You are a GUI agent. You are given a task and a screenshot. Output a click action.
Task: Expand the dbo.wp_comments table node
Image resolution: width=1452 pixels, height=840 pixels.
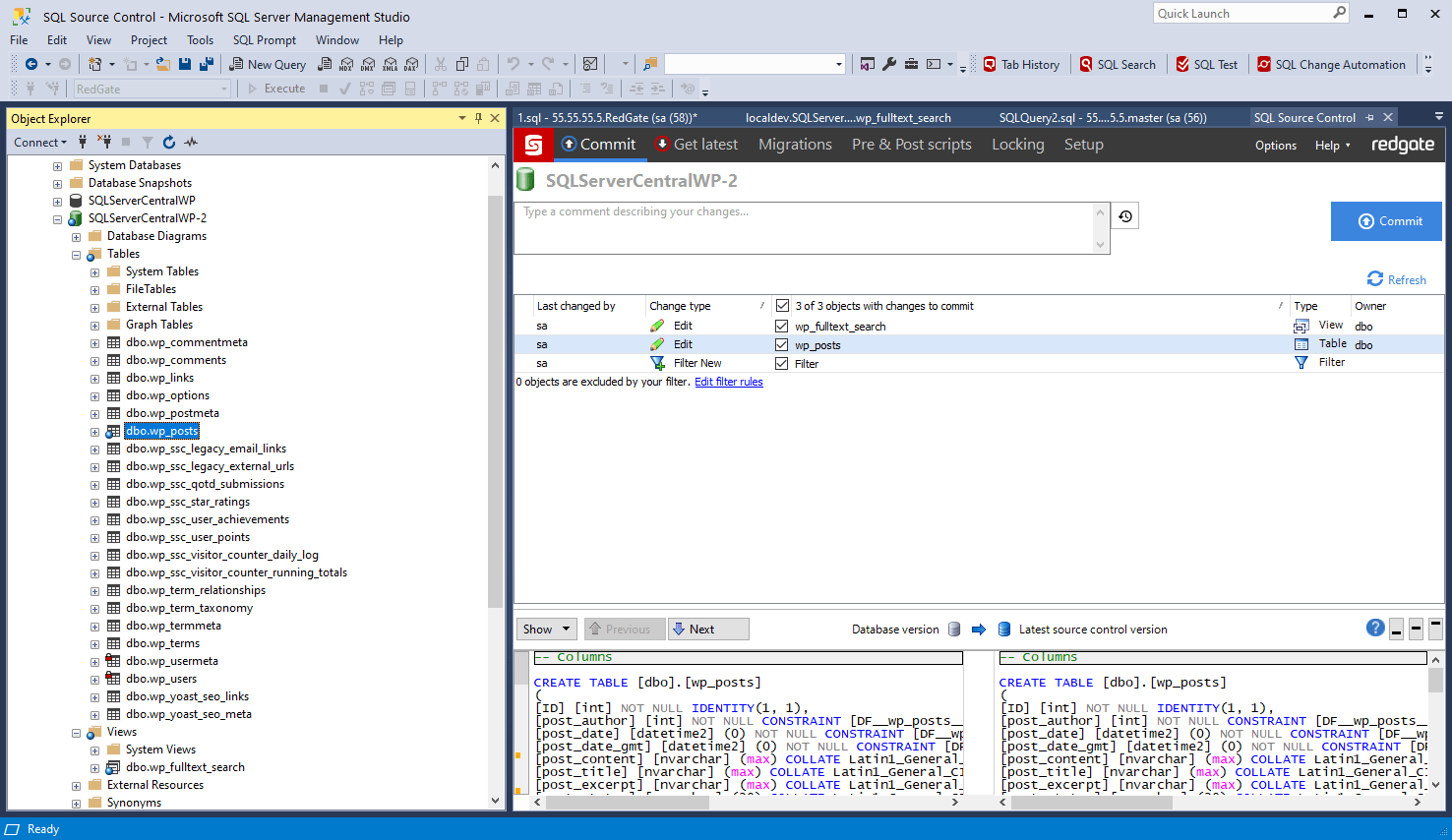[x=95, y=361]
